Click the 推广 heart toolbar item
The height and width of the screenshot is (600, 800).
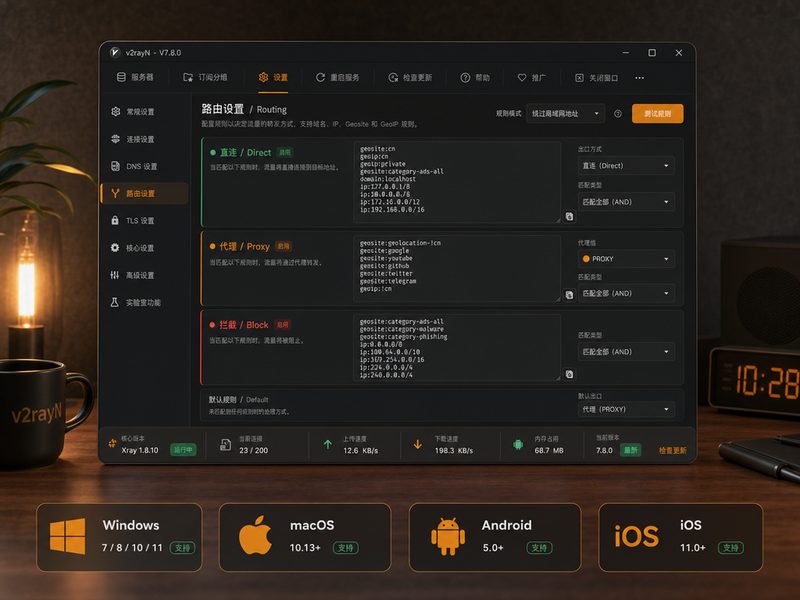(532, 78)
